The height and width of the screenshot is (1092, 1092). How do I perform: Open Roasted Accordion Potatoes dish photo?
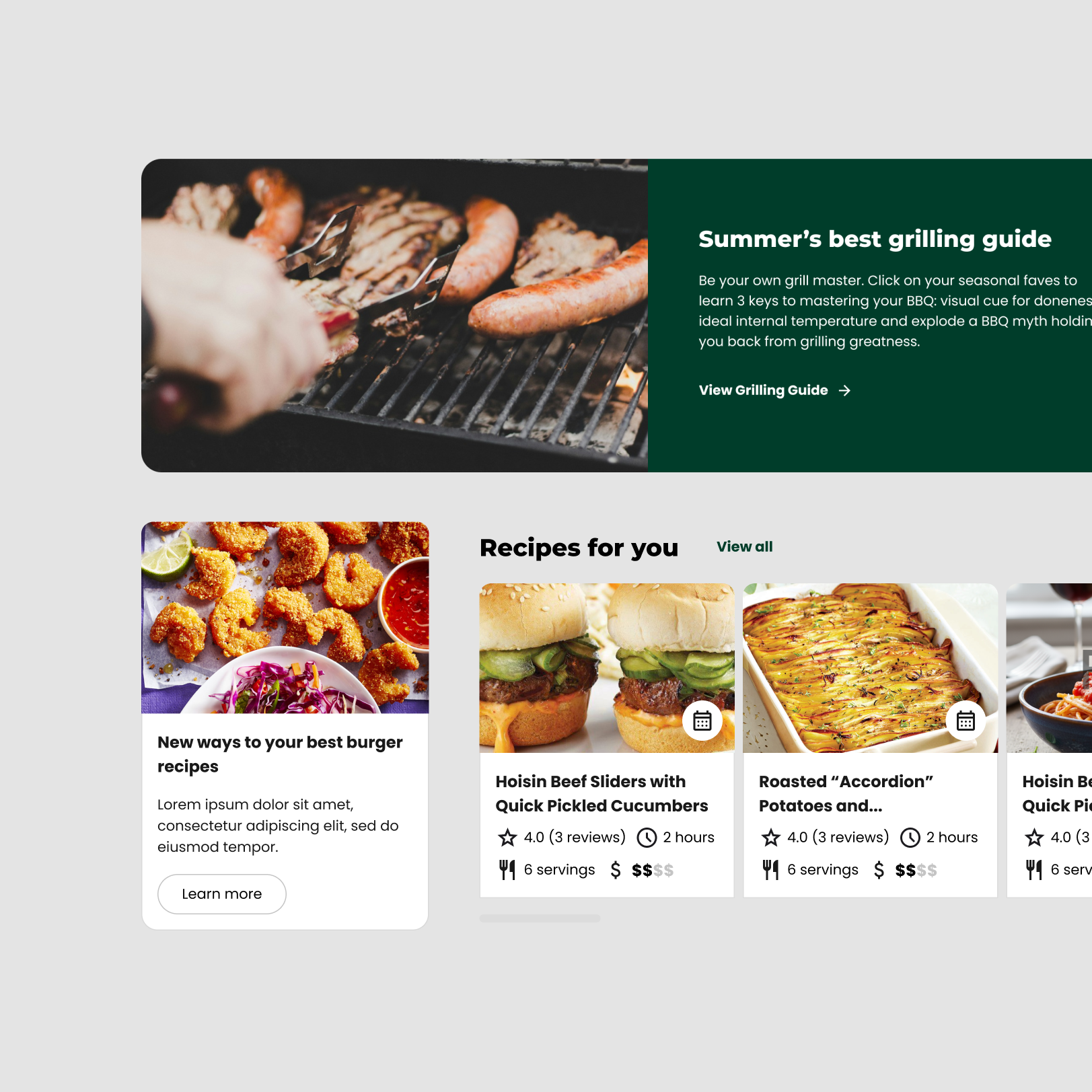tap(870, 668)
